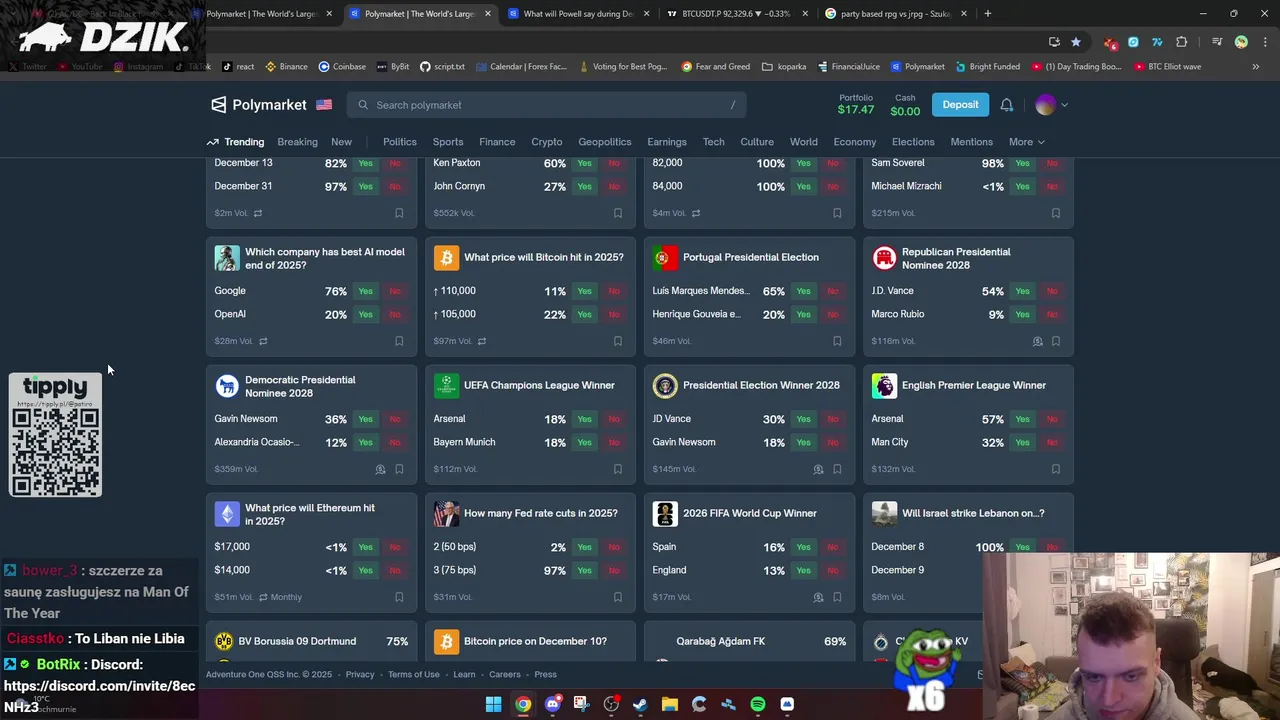Bookmark the English Premier League Winner market
Image resolution: width=1280 pixels, height=720 pixels.
[1056, 469]
